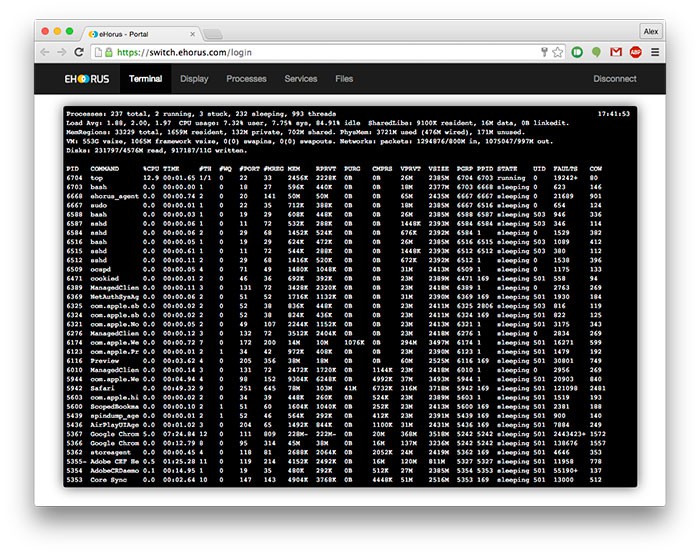Click the 'Core Sync' process name
This screenshot has height=555, width=700.
coord(108,480)
